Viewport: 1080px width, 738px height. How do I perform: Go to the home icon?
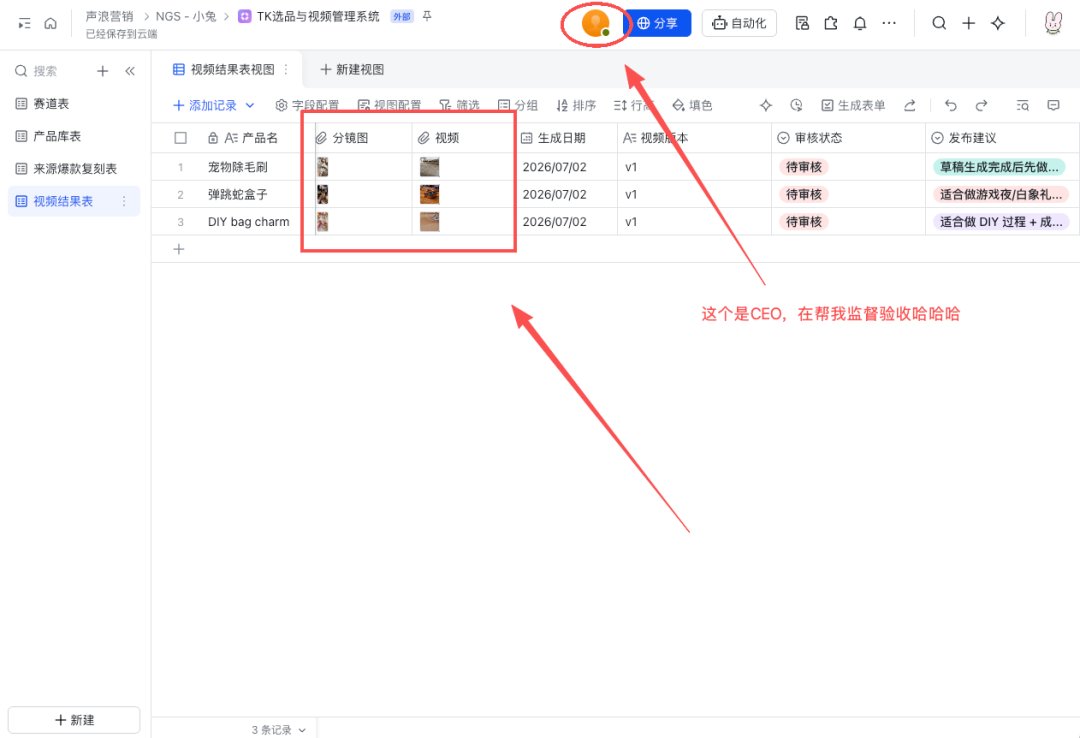[50, 23]
